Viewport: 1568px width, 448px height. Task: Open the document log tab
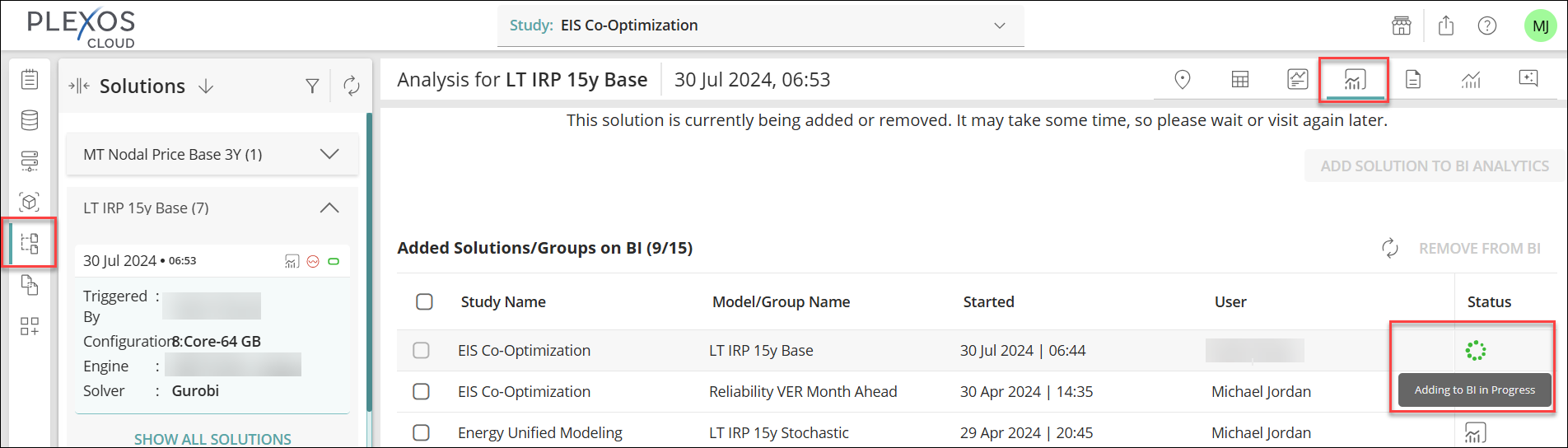pos(1413,79)
